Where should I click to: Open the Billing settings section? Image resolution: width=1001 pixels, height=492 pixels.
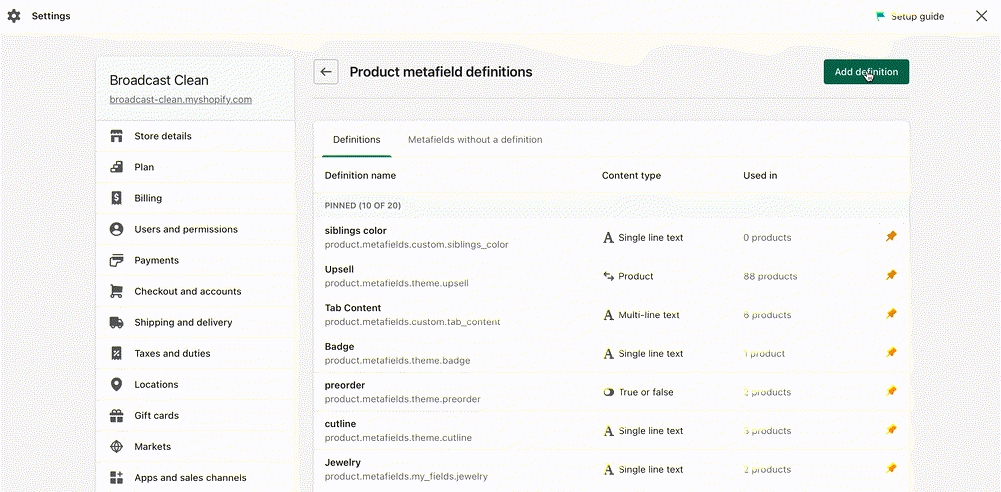[148, 198]
